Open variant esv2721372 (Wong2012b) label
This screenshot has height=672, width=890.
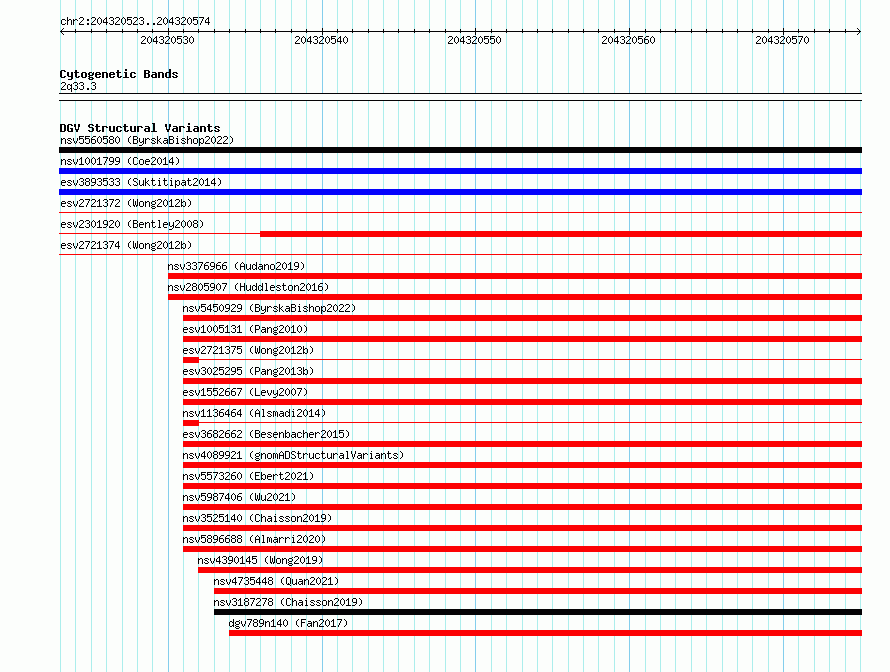coord(126,203)
